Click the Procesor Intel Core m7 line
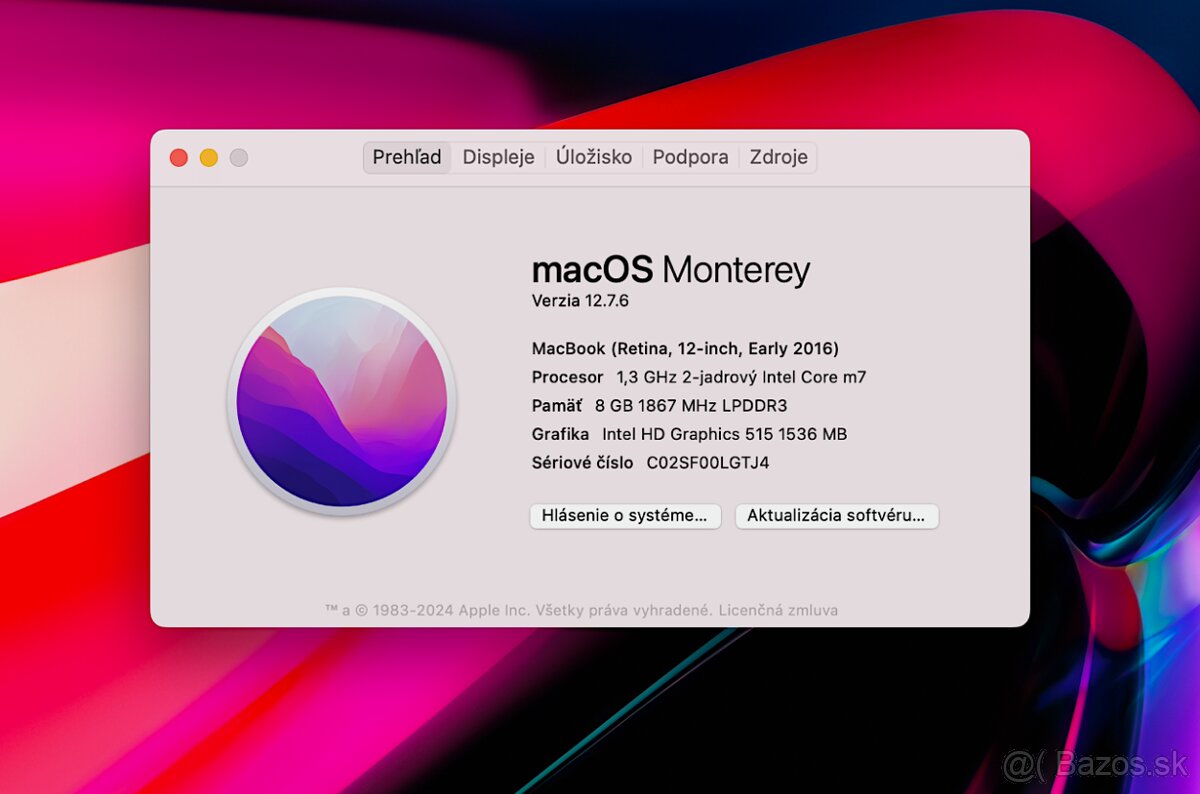The height and width of the screenshot is (794, 1200). point(699,377)
